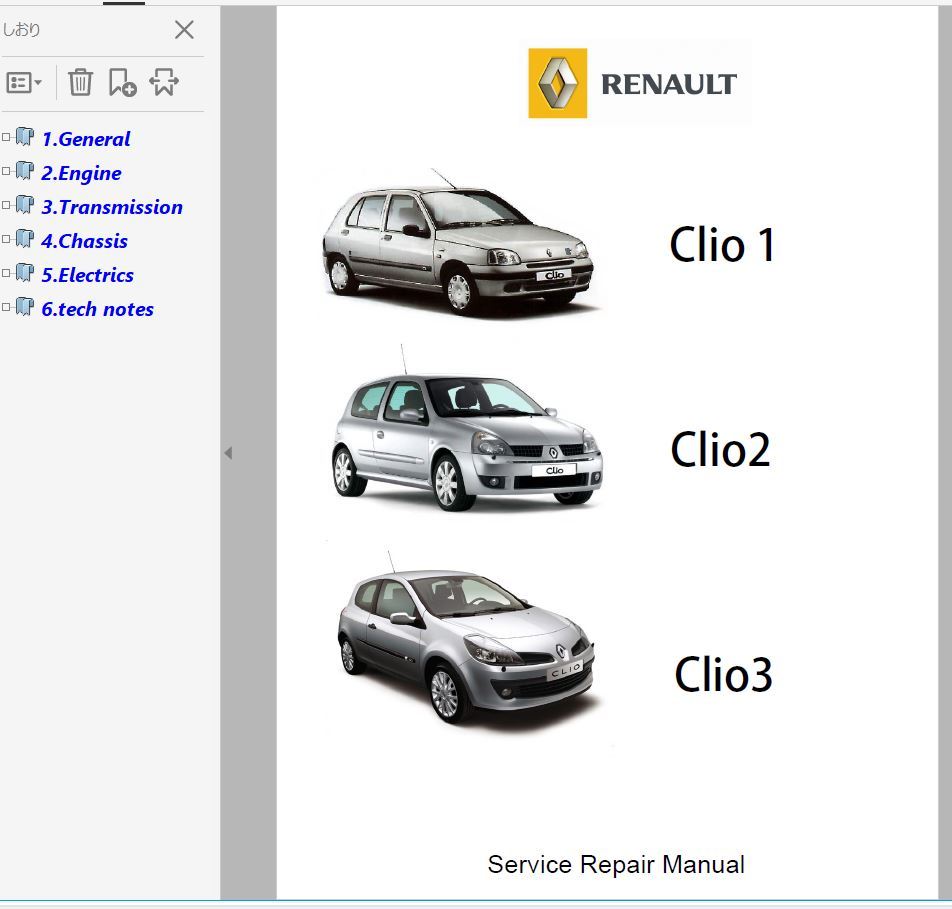Expand the 2.Engine bookmark node
The image size is (952, 909).
pos(6,172)
